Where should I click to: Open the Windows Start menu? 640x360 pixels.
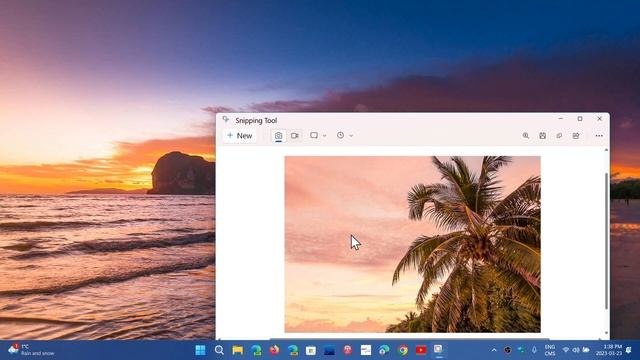[x=200, y=350]
